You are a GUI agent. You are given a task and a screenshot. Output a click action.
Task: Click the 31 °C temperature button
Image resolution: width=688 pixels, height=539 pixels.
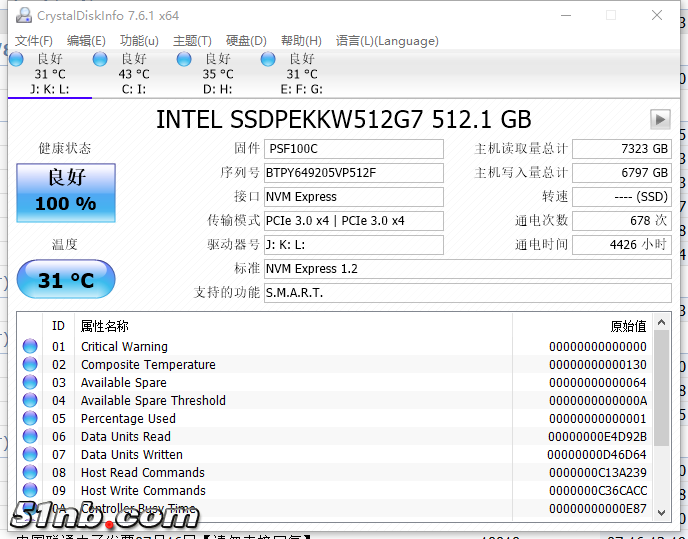66,280
